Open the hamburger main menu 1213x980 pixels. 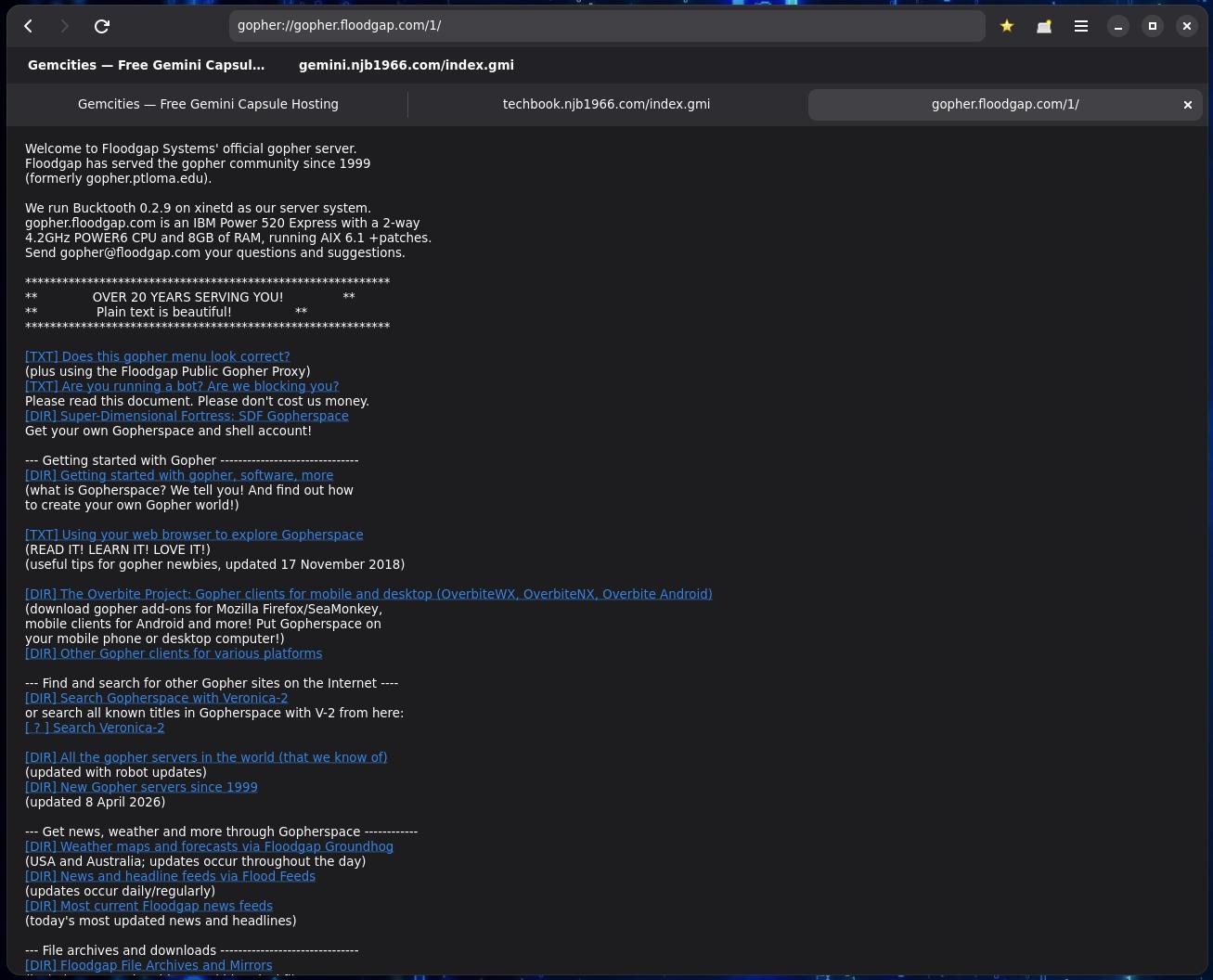click(x=1081, y=26)
